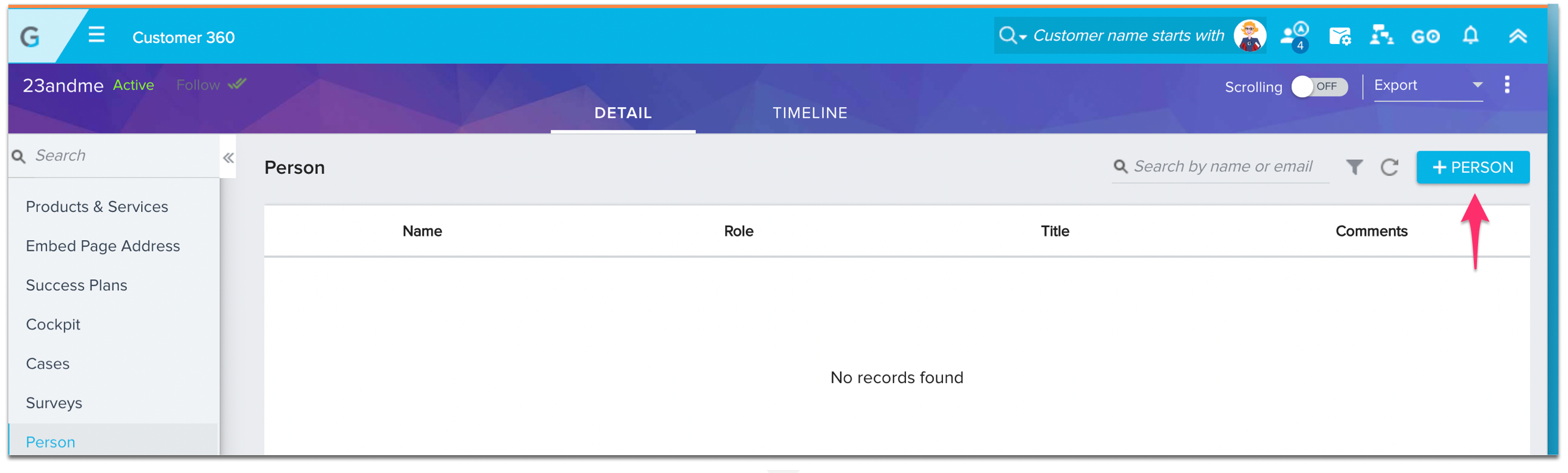Open the hamburger navigation menu

coord(96,35)
